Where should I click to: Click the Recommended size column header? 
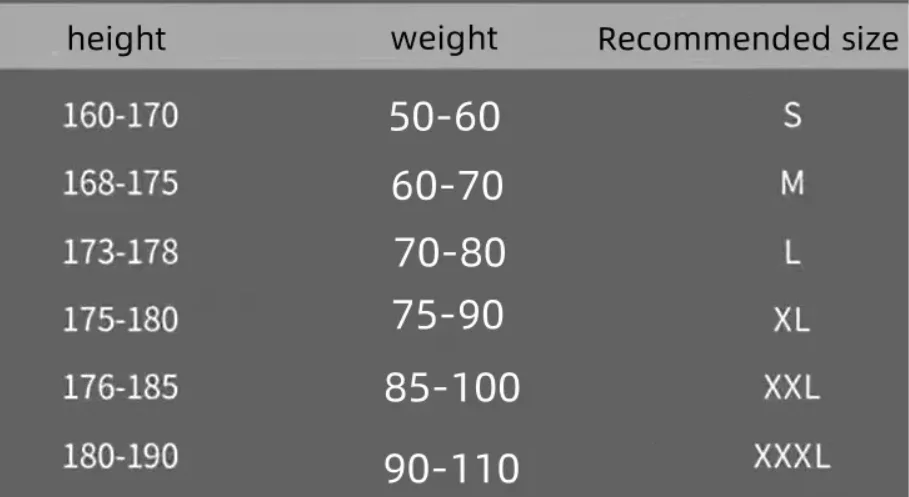click(748, 39)
